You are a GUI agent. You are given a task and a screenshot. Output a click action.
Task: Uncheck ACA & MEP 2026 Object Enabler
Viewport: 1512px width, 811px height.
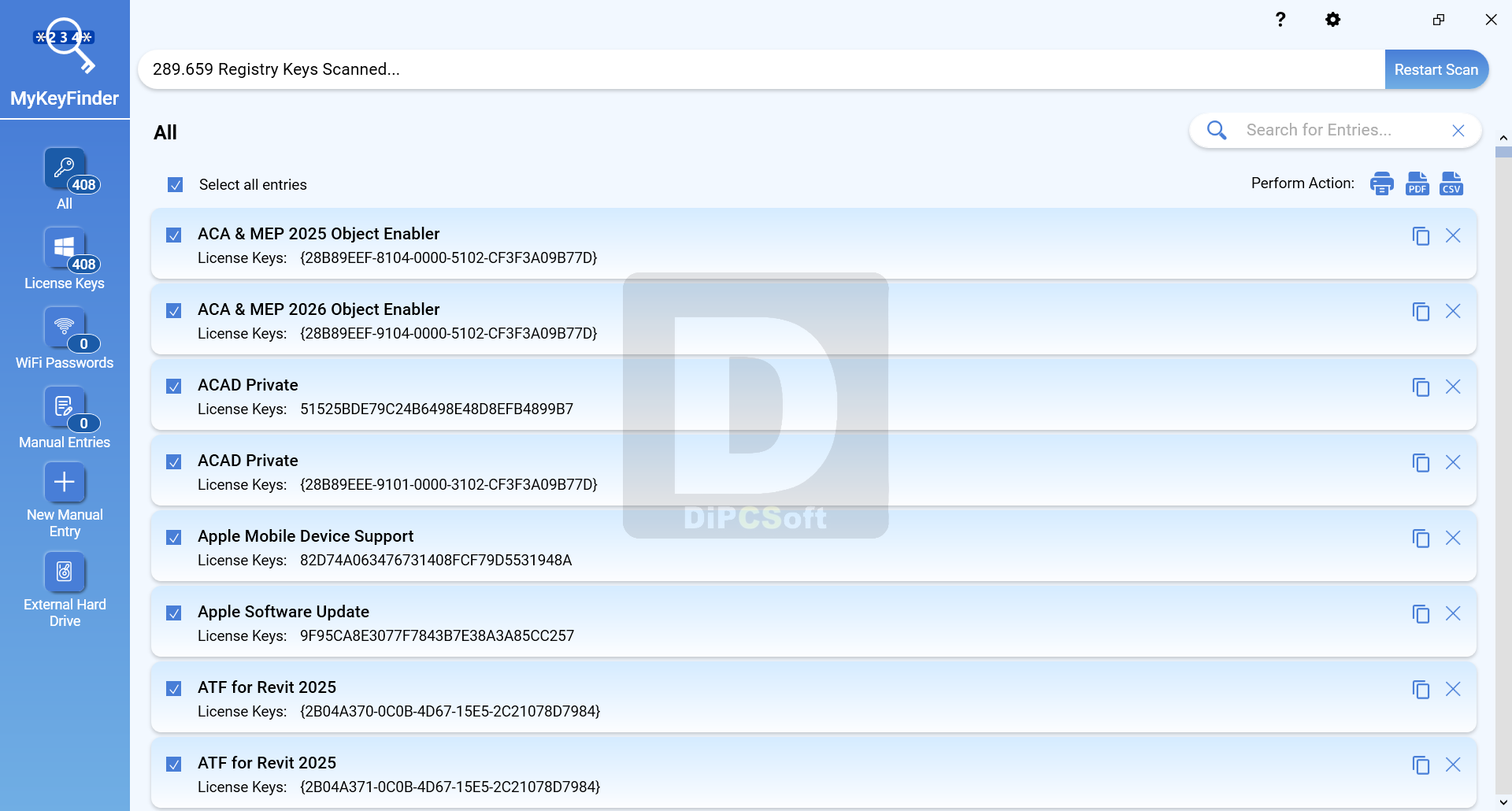[x=174, y=311]
